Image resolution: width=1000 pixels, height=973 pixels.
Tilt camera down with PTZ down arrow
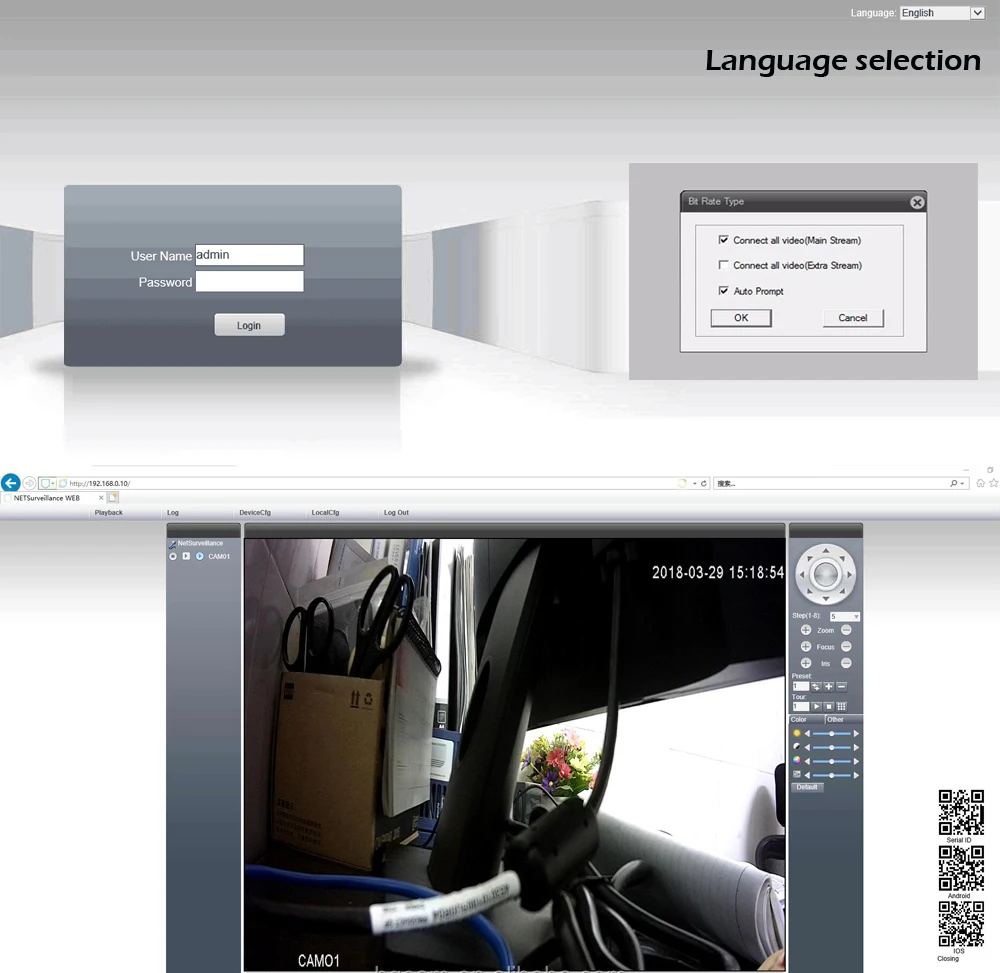click(826, 599)
